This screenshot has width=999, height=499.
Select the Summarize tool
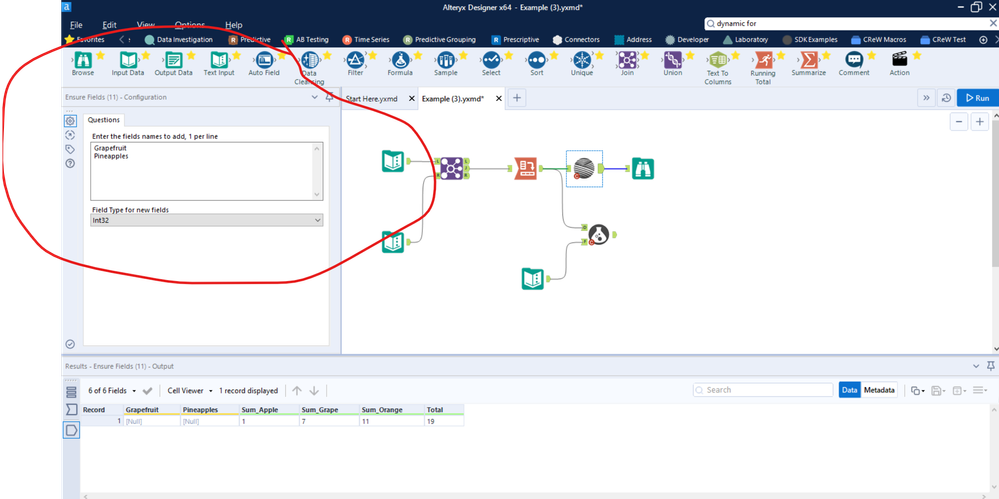tap(809, 61)
